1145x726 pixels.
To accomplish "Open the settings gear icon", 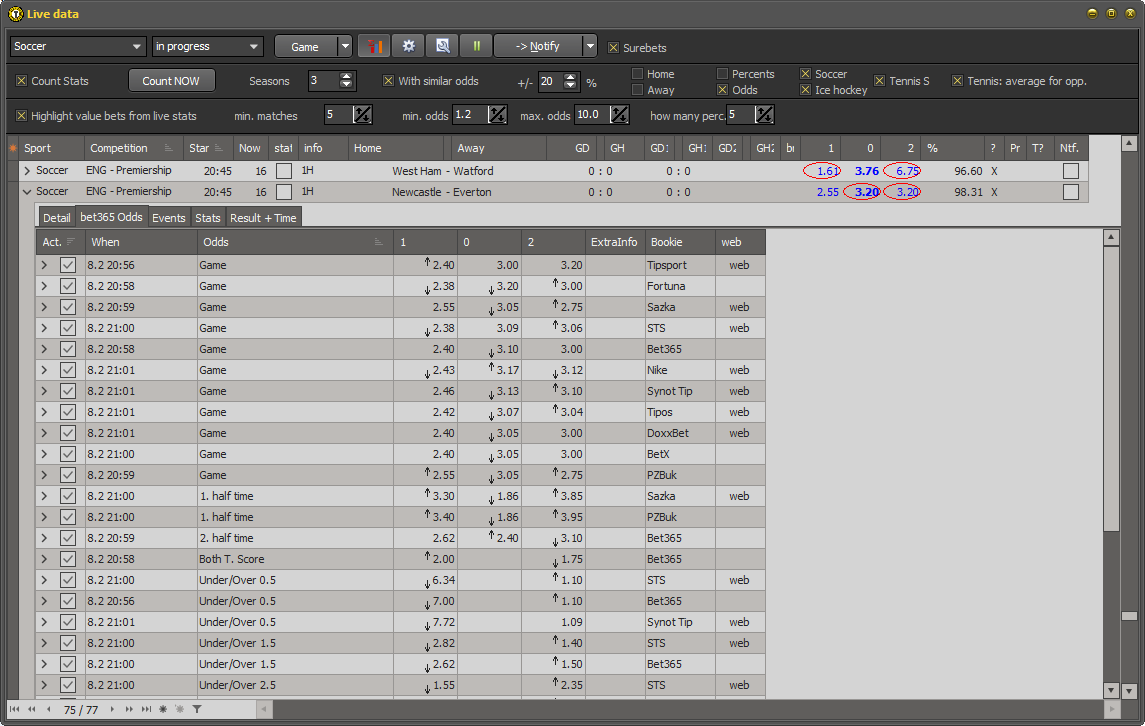I will pyautogui.click(x=407, y=45).
